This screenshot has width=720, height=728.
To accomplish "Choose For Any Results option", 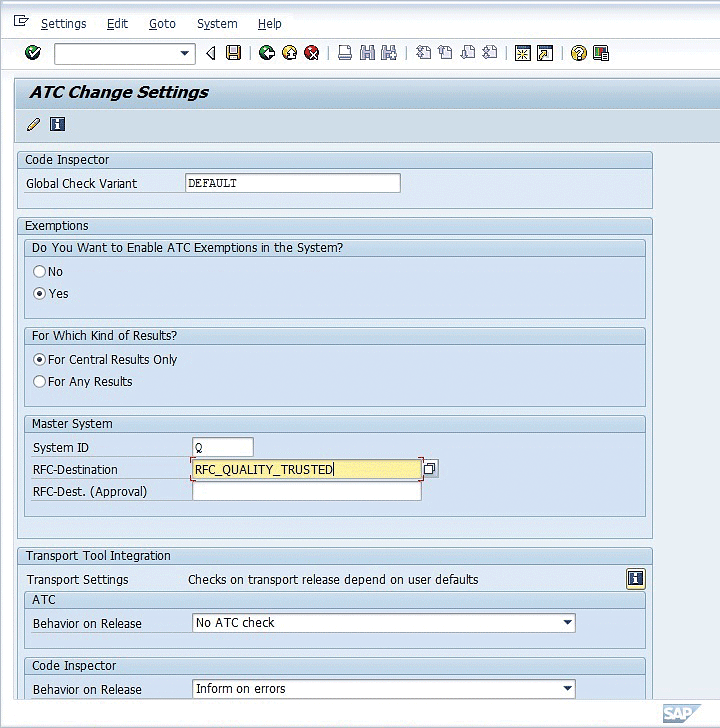I will pyautogui.click(x=40, y=381).
